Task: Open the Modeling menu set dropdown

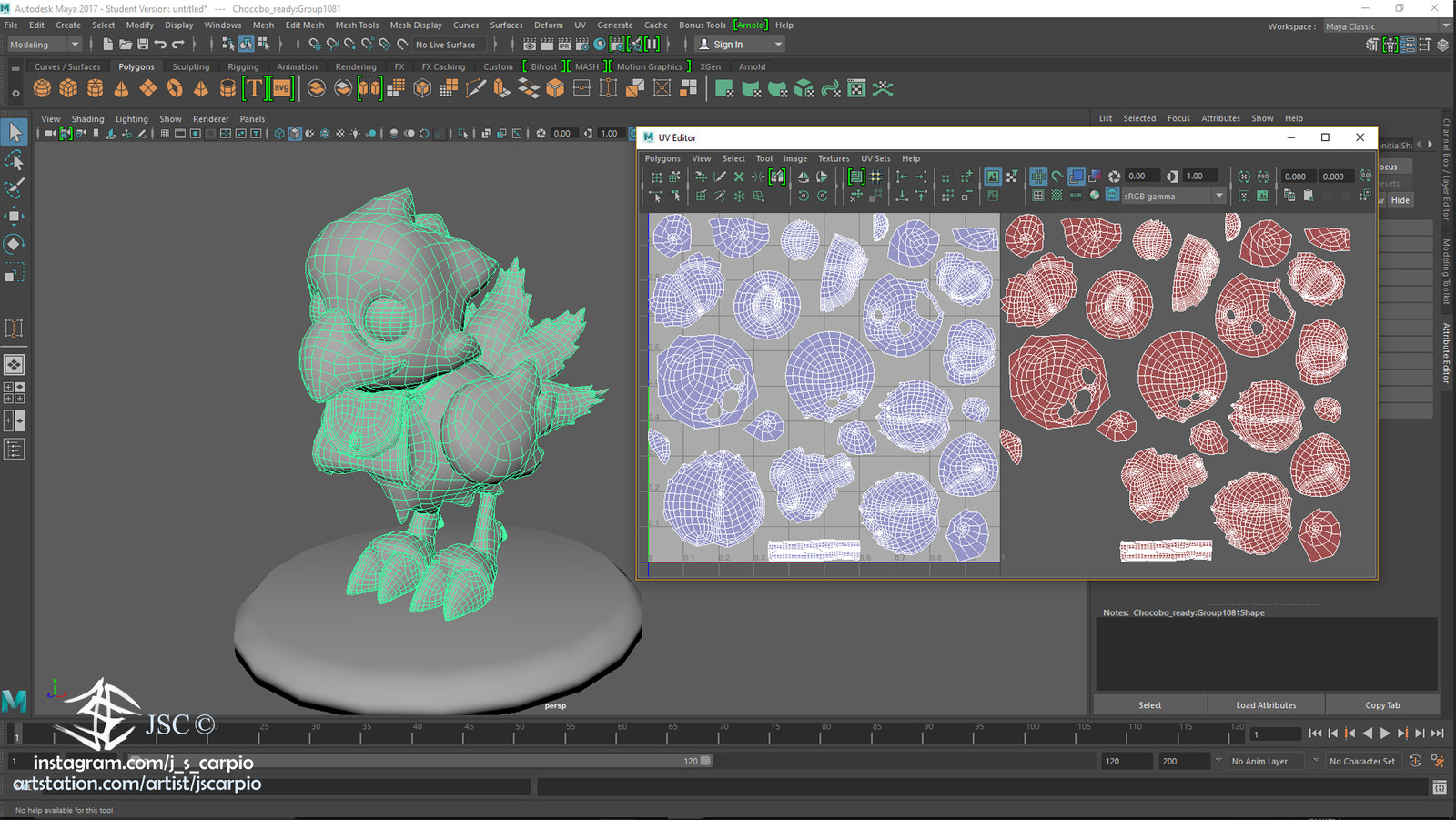Action: point(44,44)
